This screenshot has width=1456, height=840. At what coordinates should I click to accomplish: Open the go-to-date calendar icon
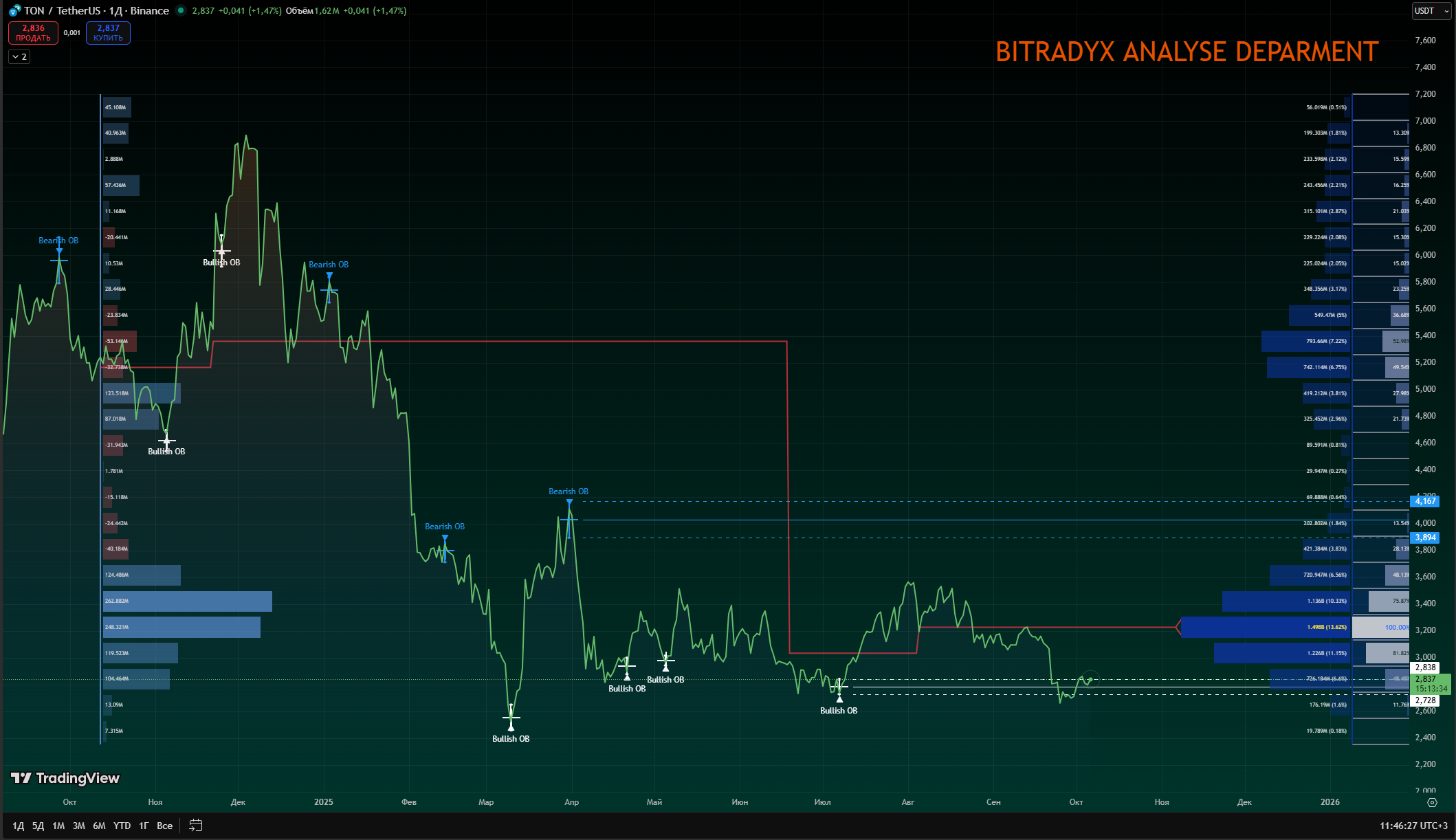tap(195, 826)
